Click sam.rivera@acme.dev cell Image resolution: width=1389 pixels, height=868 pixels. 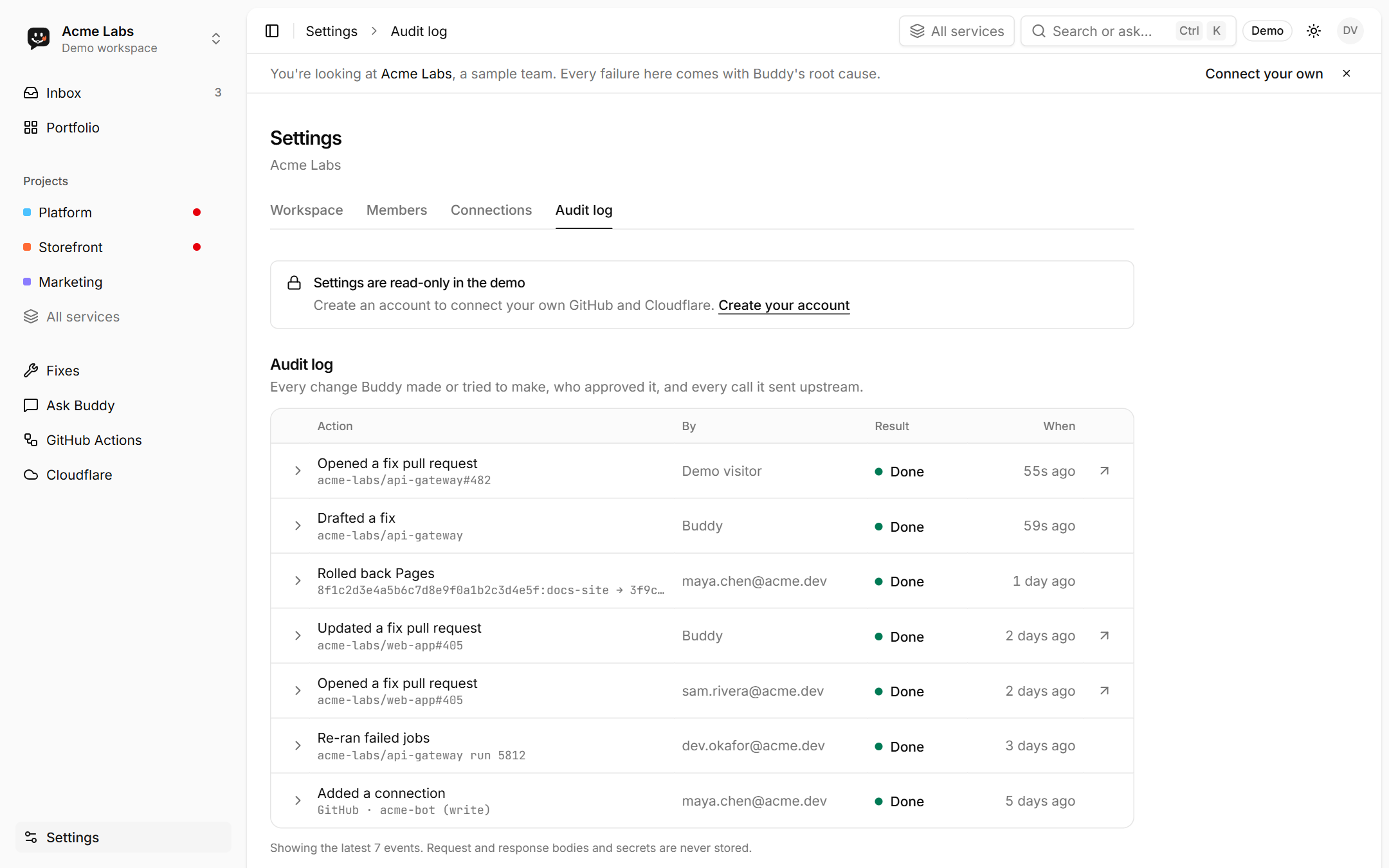(x=752, y=691)
